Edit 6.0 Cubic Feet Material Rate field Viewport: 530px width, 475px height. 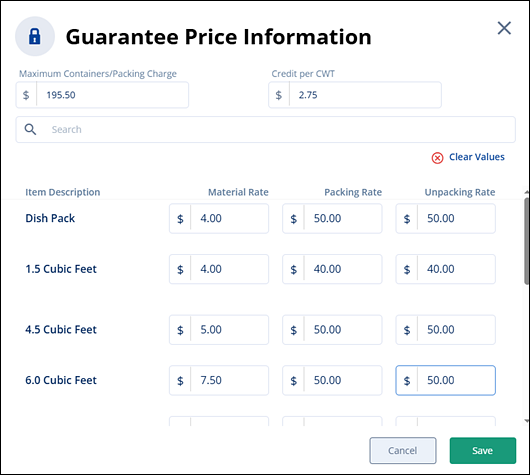coord(219,380)
